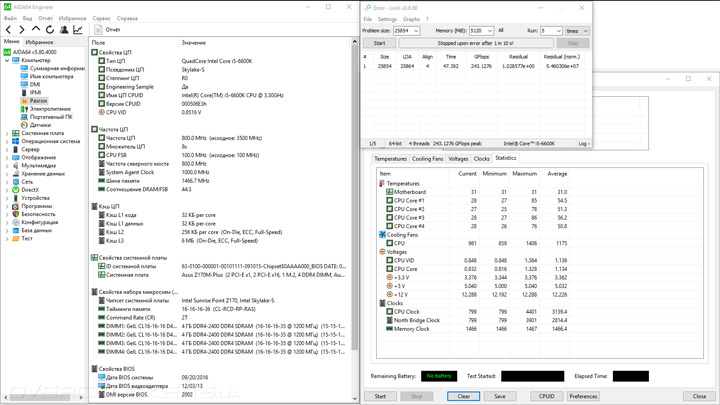This screenshot has width=720, height=405.
Task: Click the Clear button
Action: (463, 396)
